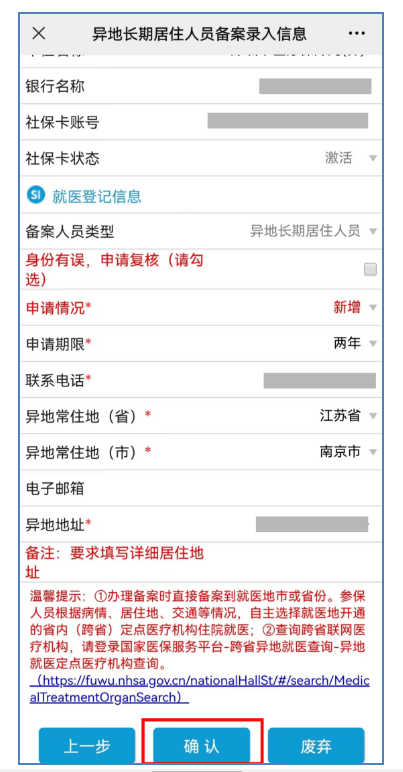Open the three-dot more options menu

pos(356,33)
